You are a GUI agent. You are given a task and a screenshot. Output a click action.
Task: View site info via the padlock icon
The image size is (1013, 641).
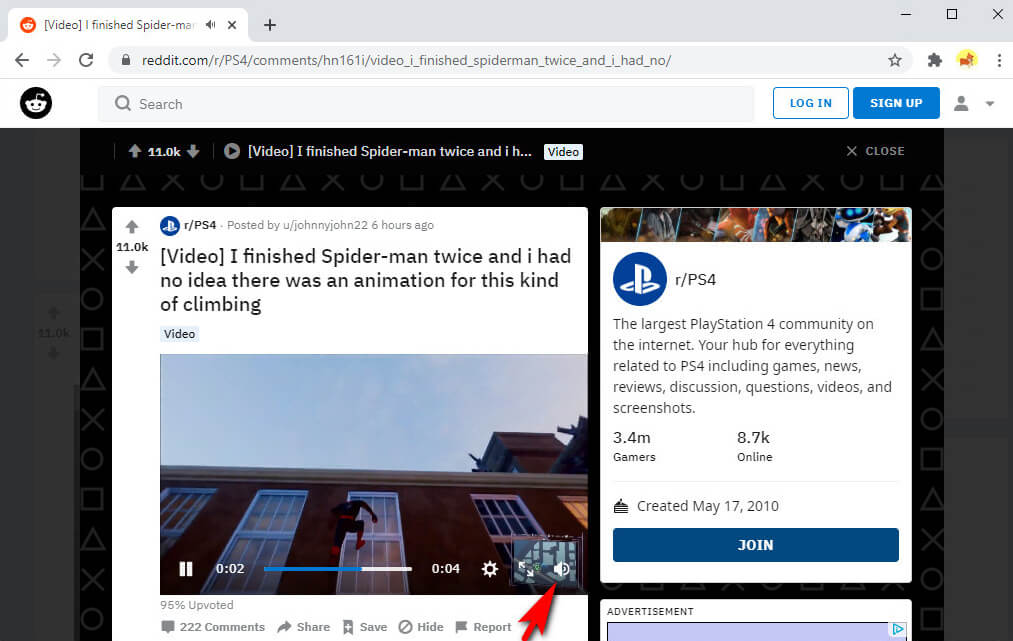[x=126, y=60]
